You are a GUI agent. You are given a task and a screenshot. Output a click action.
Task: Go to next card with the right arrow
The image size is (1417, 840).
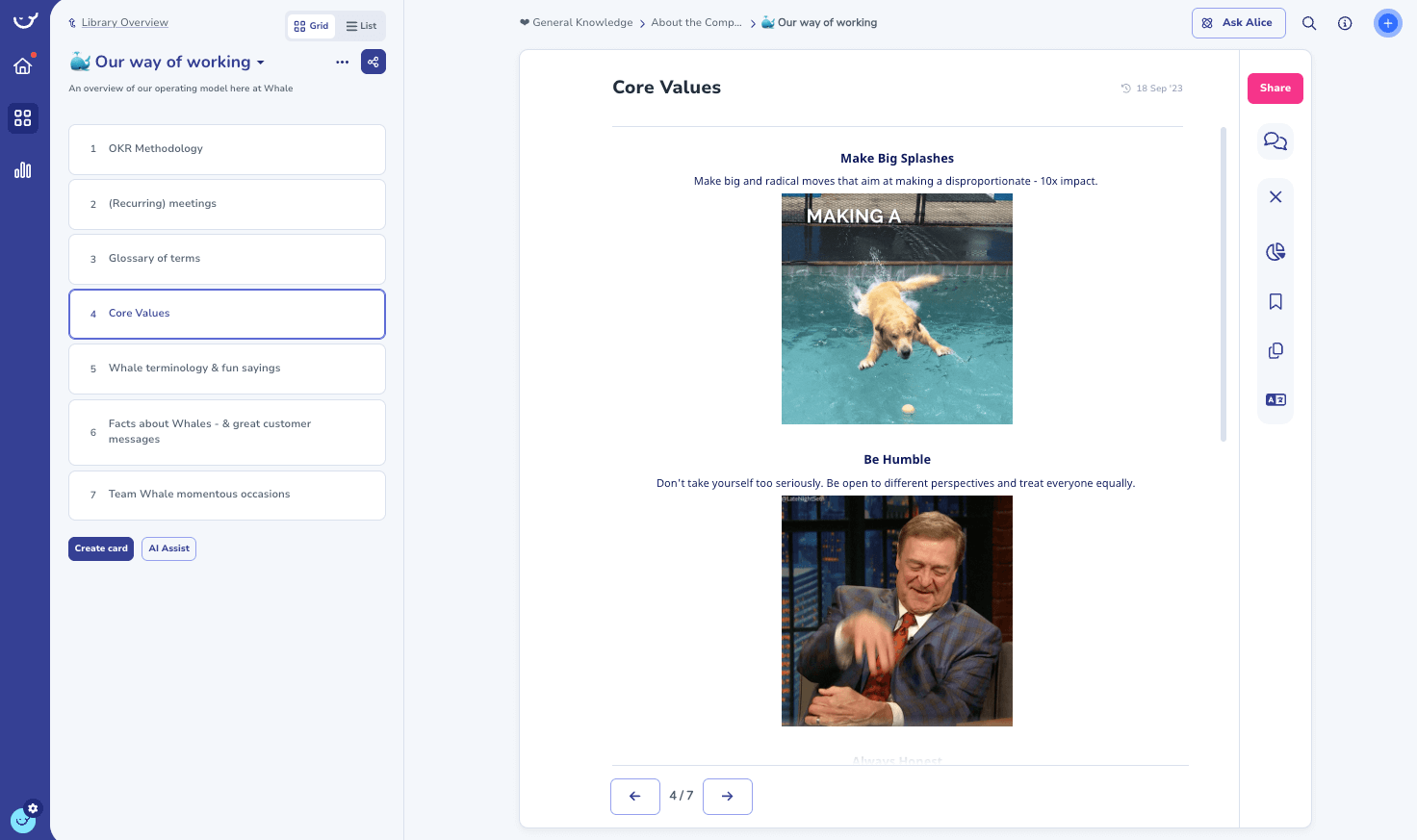(x=727, y=796)
